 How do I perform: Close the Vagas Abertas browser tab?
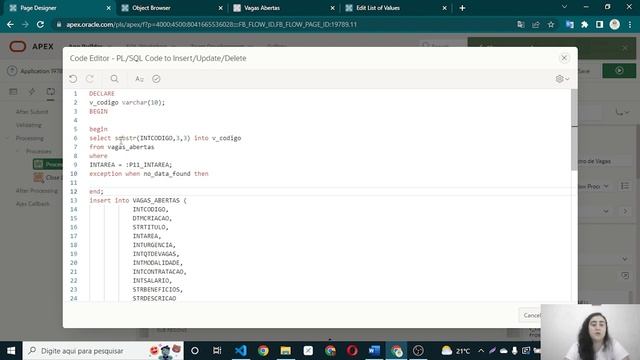[332, 8]
